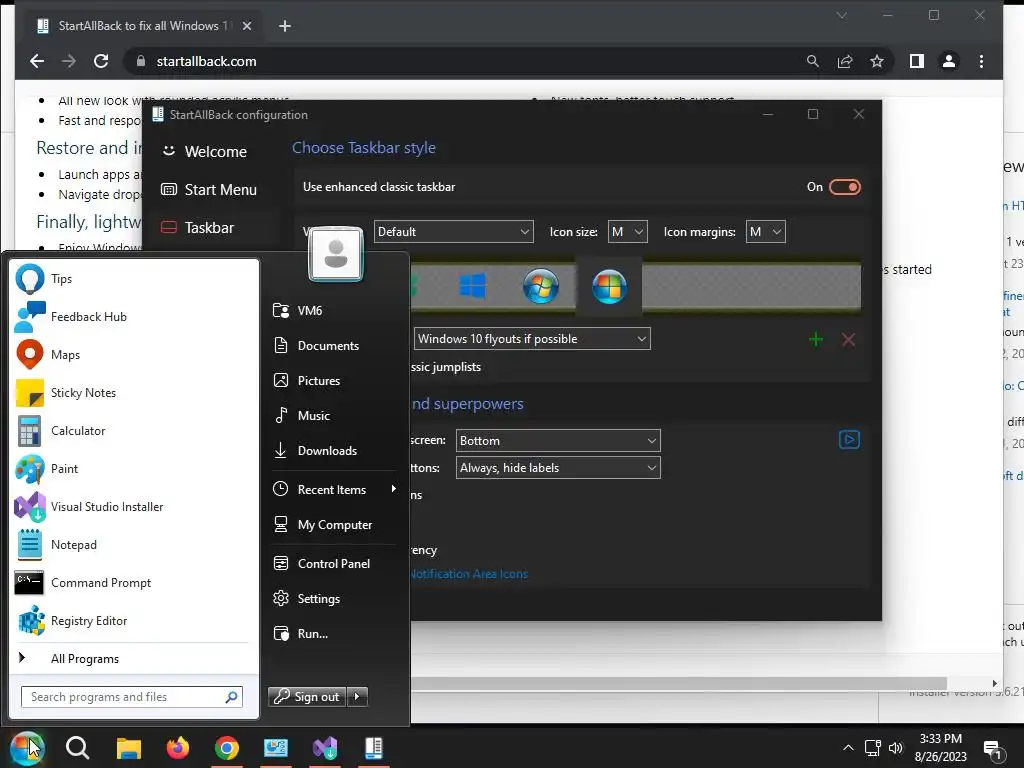Click Chrome search icon in address bar

coord(812,61)
